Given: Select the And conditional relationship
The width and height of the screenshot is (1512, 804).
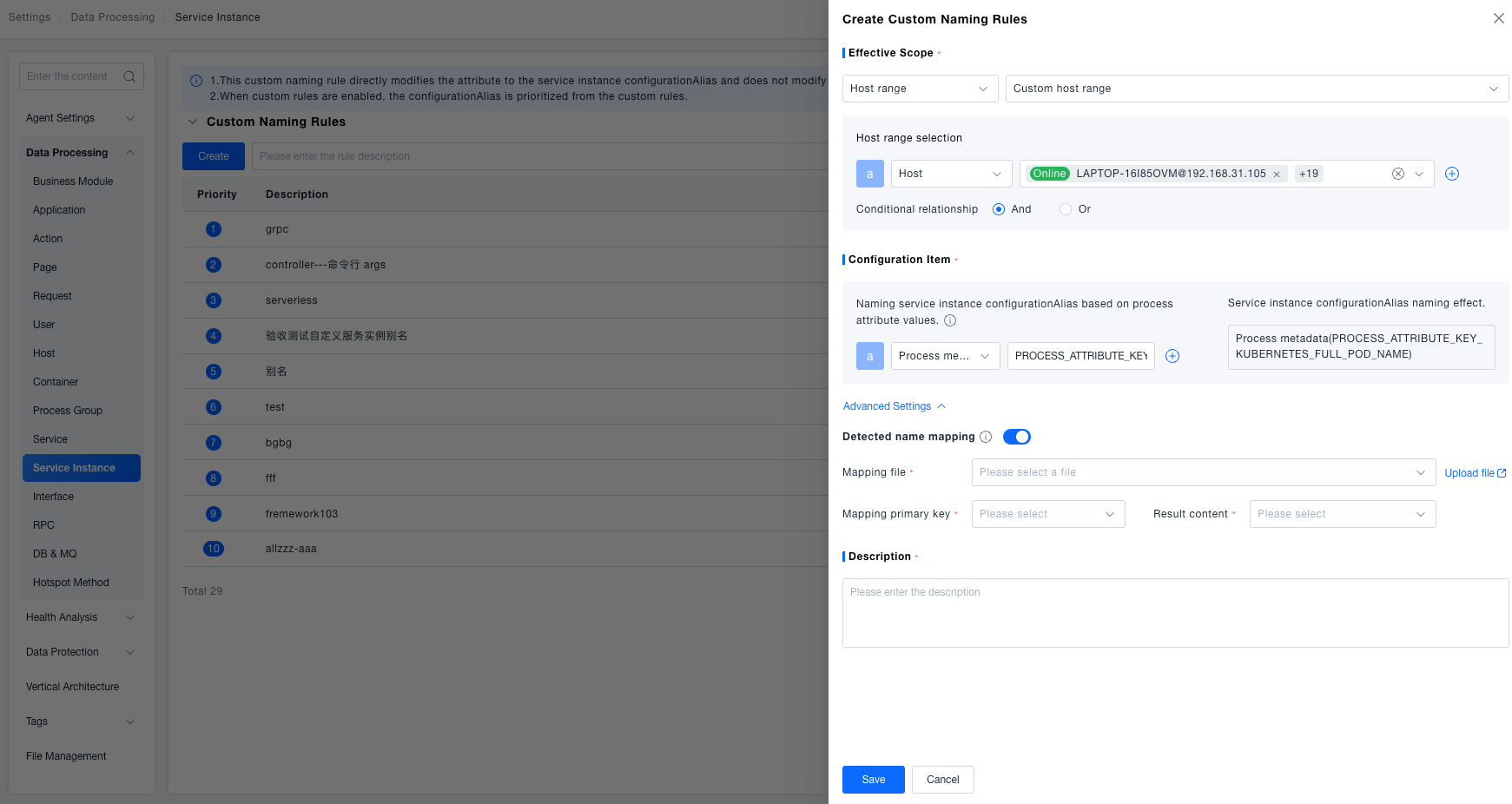Looking at the screenshot, I should [999, 209].
